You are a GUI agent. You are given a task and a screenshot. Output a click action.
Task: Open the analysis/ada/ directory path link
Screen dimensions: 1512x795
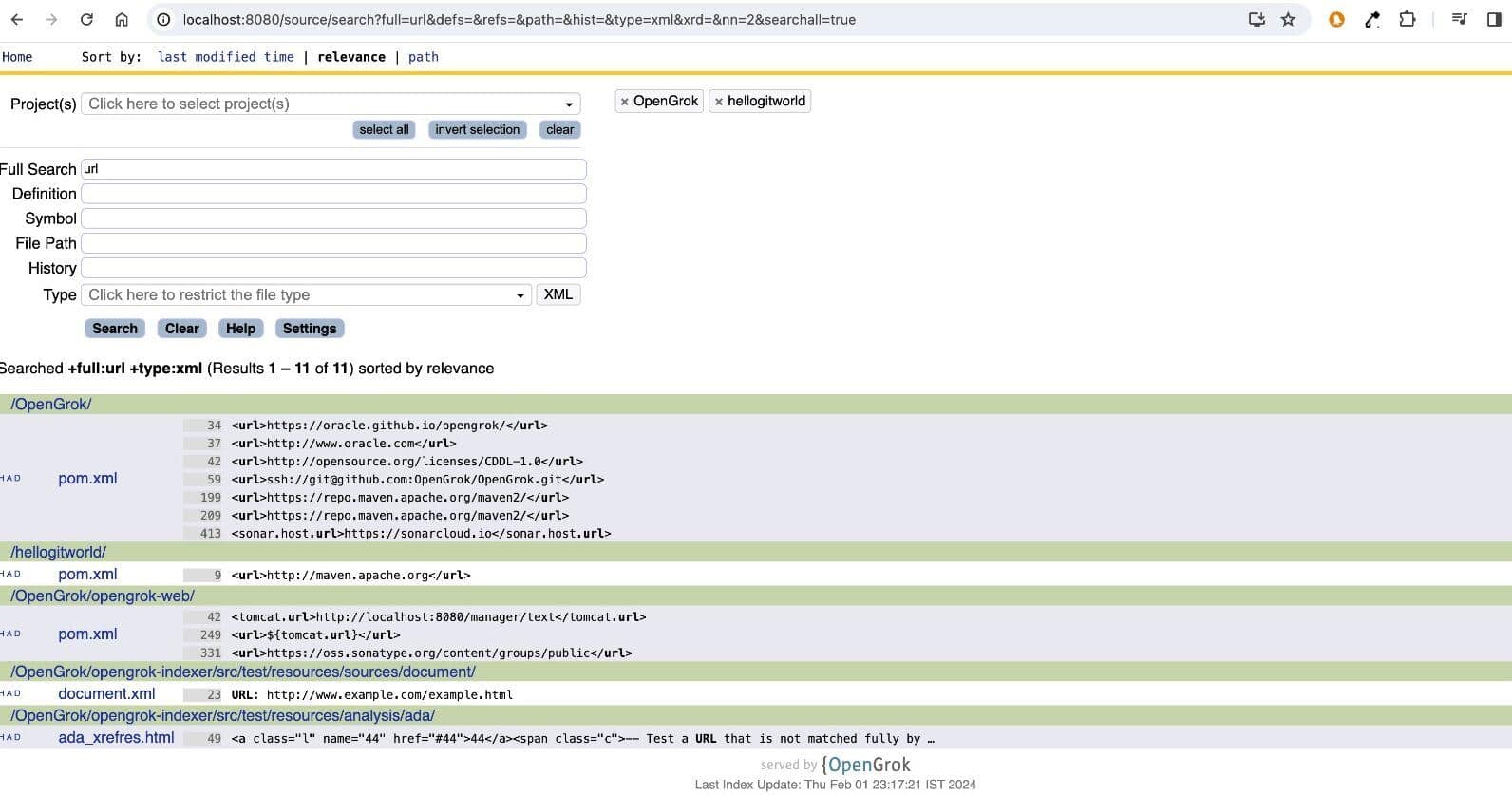tap(223, 715)
